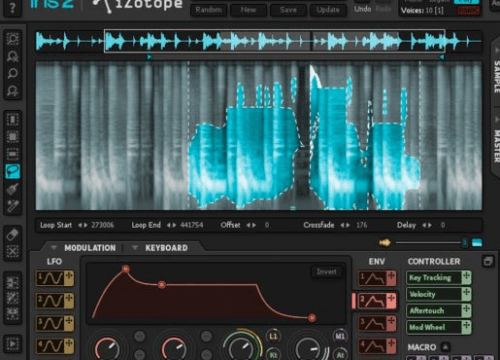
Task: Click the envelope end node at bottom right
Action: pos(312,318)
